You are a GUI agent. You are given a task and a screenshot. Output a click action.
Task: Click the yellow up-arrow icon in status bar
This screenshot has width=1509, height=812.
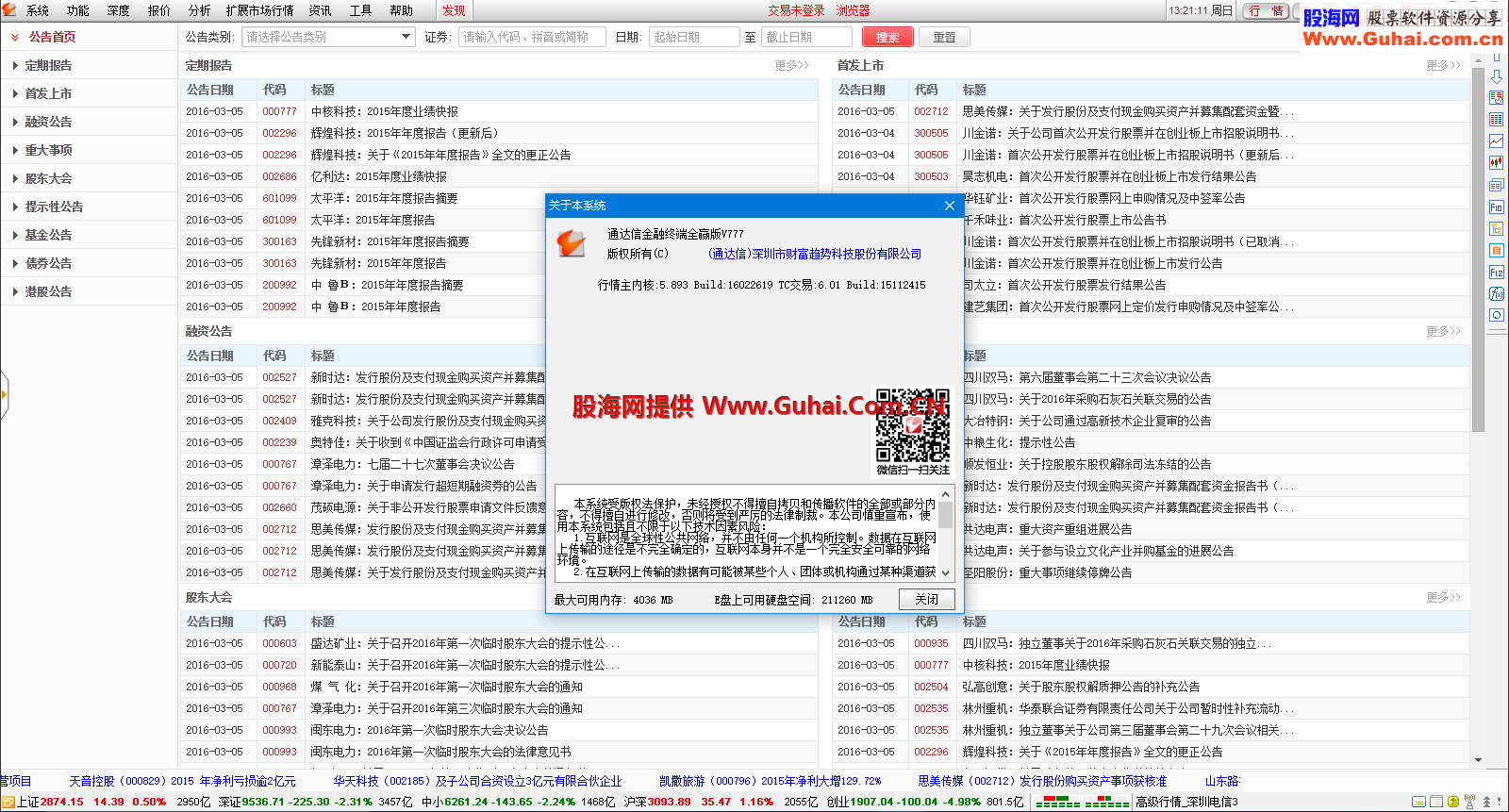(1453, 802)
